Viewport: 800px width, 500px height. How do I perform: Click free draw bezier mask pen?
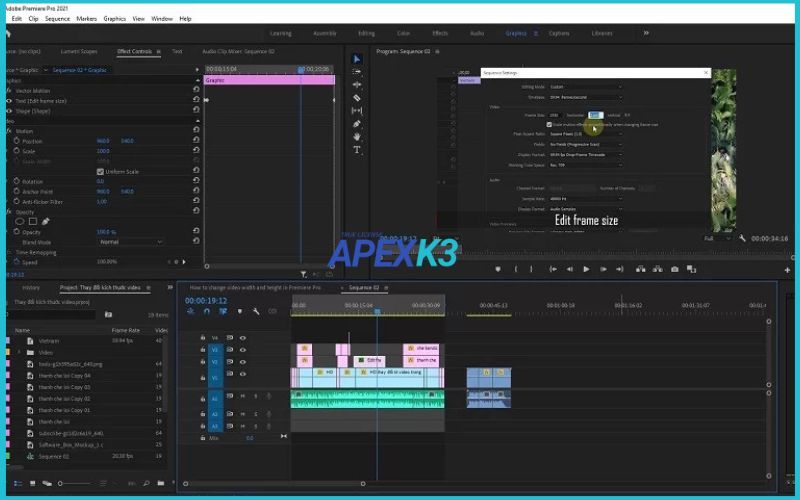point(45,221)
